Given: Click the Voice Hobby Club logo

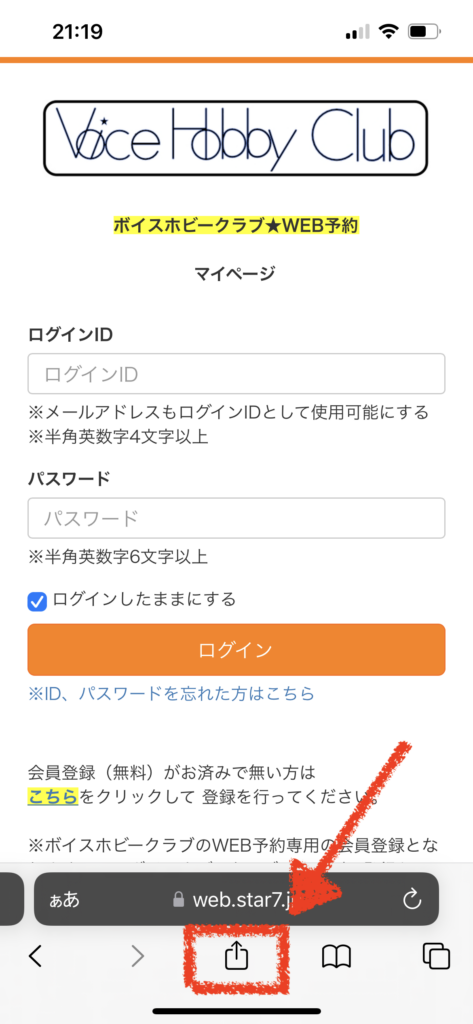Looking at the screenshot, I should click(235, 138).
